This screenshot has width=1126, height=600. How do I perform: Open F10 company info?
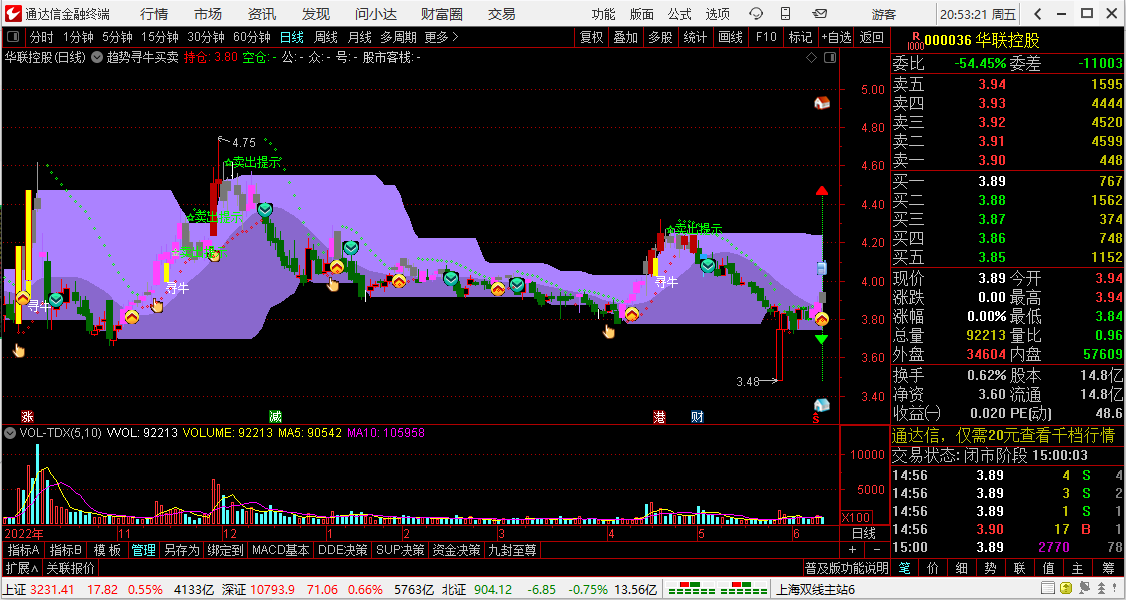pos(766,37)
